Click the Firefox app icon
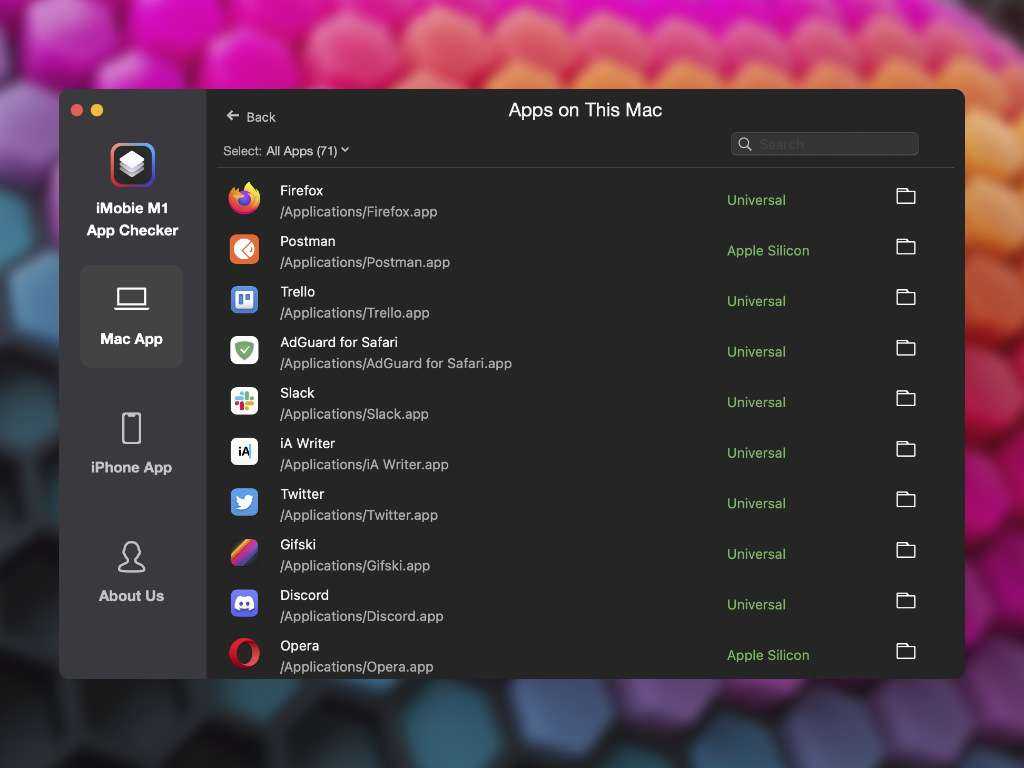The height and width of the screenshot is (768, 1024). pyautogui.click(x=244, y=199)
